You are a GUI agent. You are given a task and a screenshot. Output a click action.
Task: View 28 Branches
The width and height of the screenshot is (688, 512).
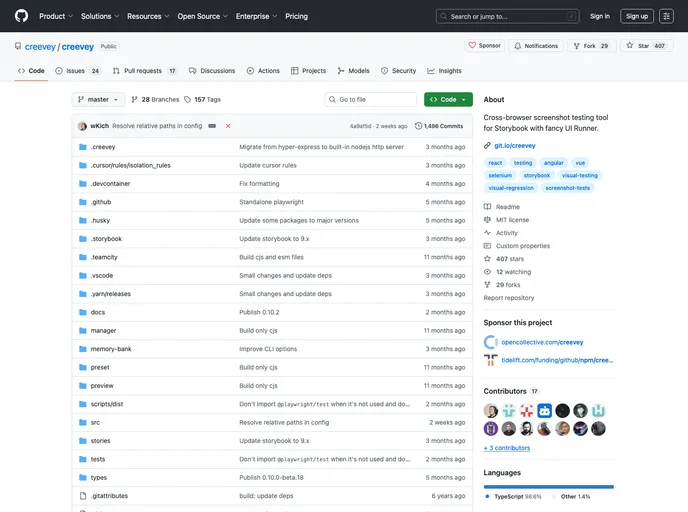point(155,100)
